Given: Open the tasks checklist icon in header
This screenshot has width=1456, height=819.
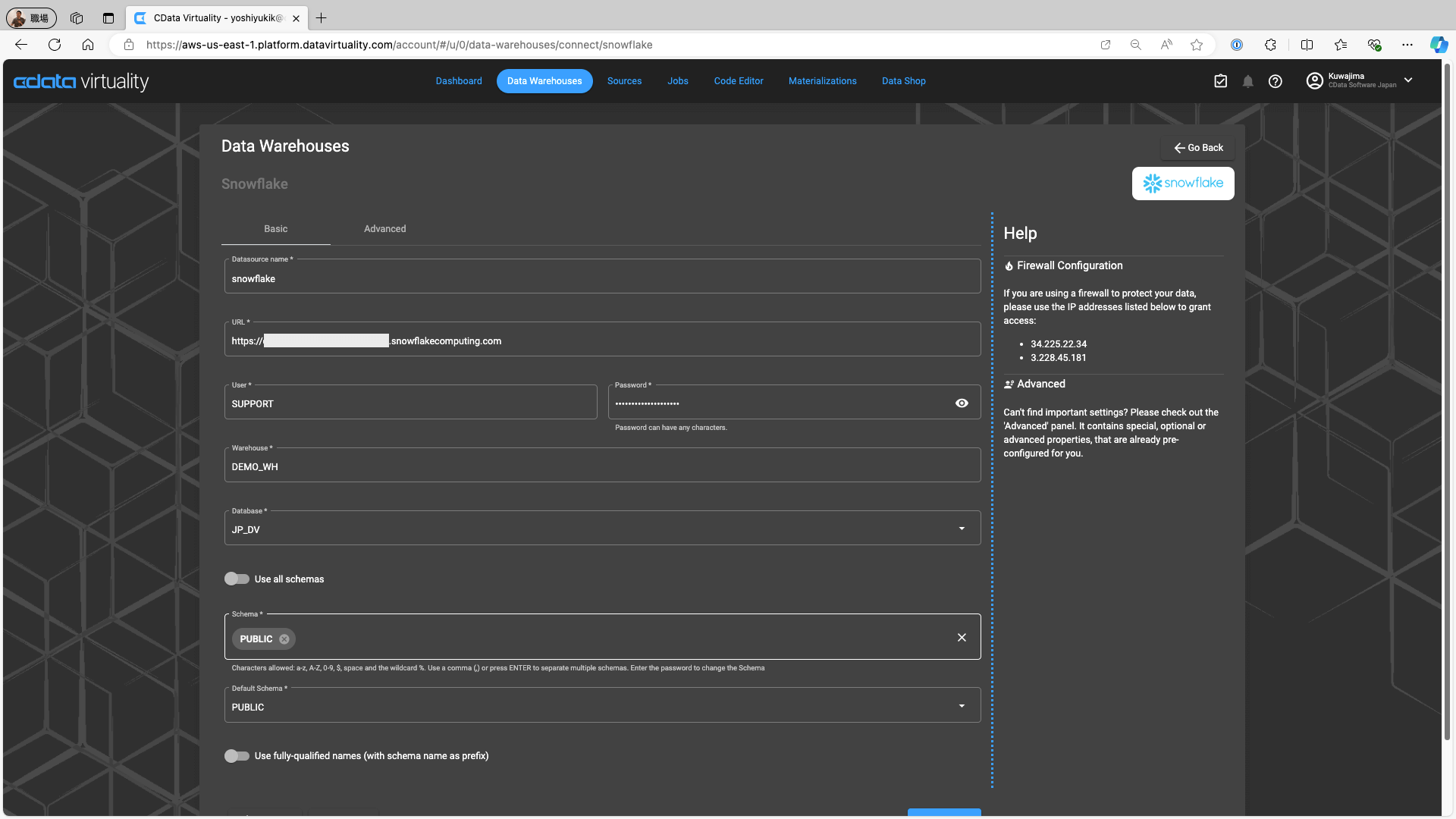Looking at the screenshot, I should tap(1220, 81).
